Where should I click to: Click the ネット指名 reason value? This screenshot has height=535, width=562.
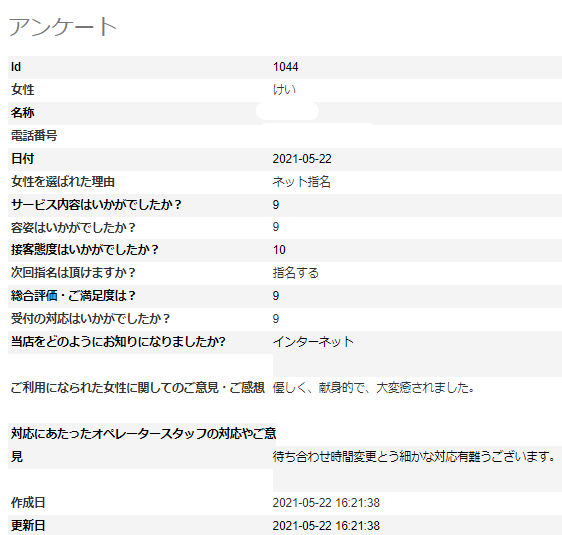pyautogui.click(x=301, y=182)
